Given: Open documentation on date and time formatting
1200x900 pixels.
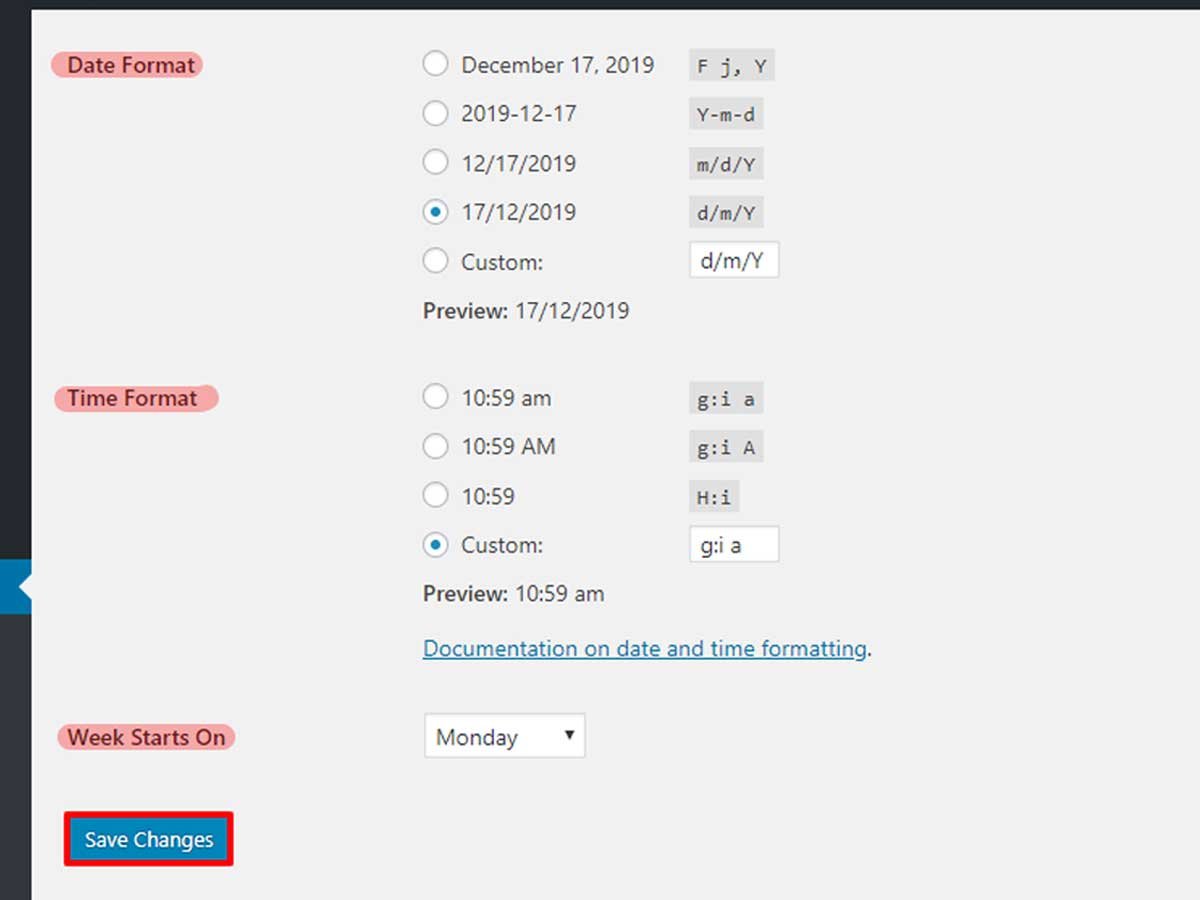Looking at the screenshot, I should [x=645, y=648].
